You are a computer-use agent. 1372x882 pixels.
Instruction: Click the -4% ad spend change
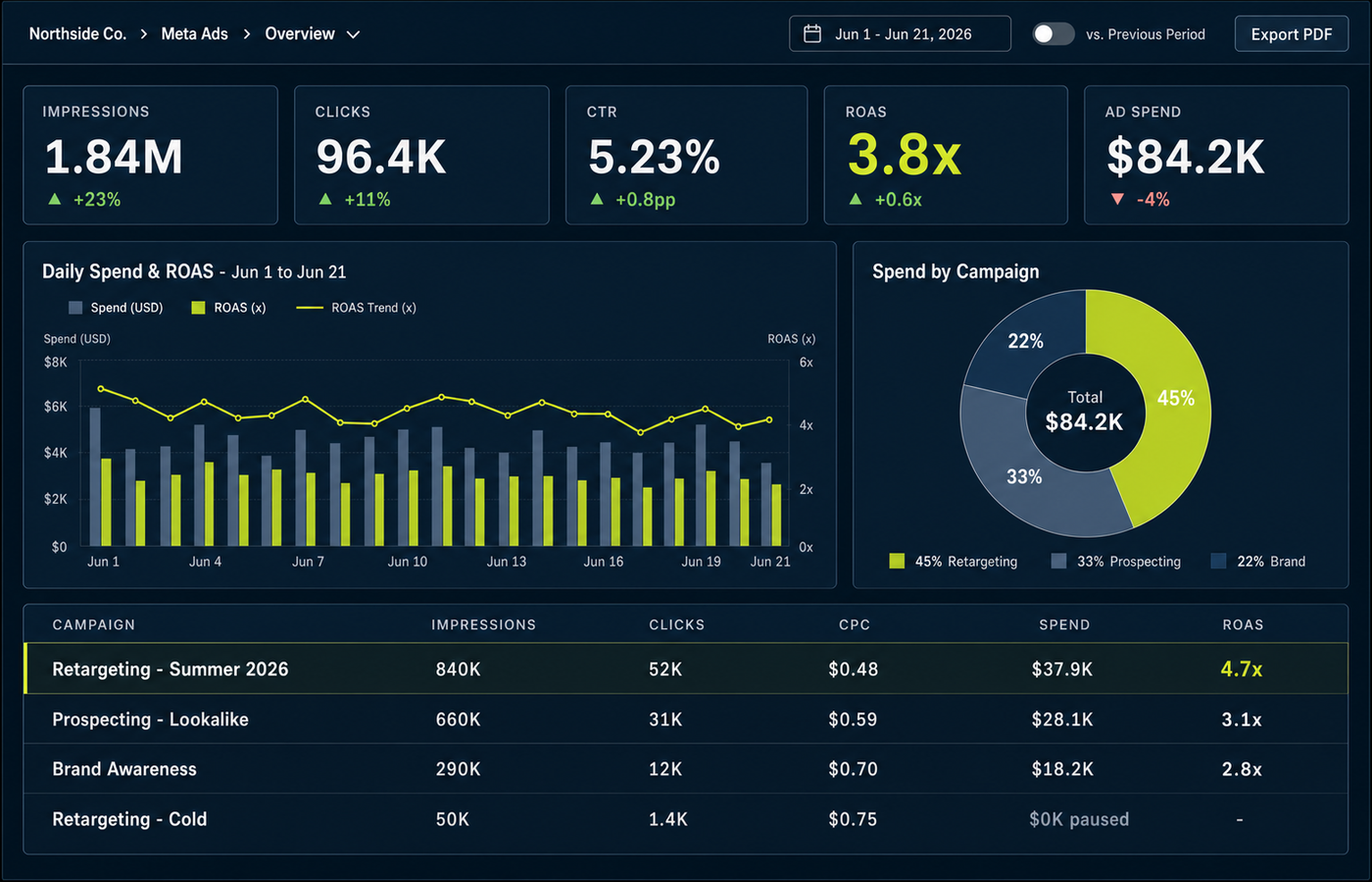coord(1153,199)
